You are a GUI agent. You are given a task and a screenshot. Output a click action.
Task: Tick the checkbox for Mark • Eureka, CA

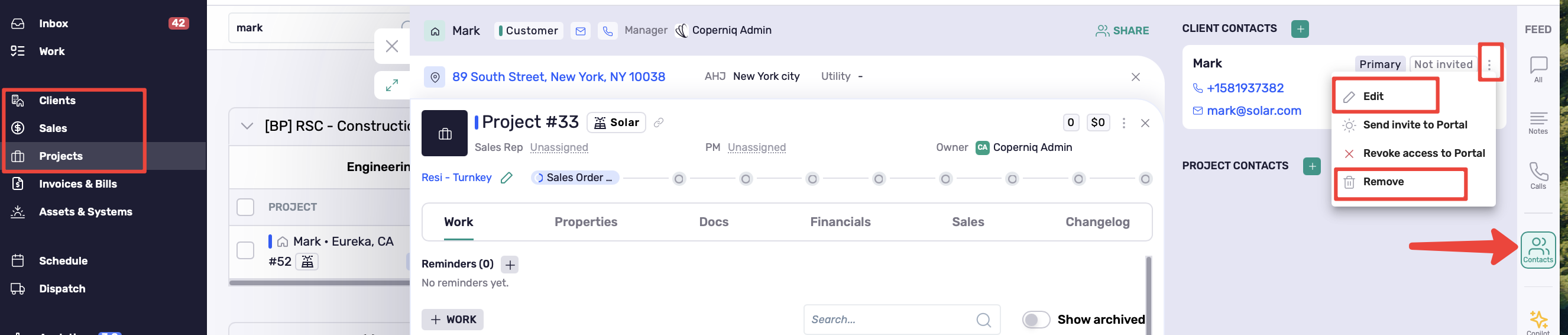(245, 250)
